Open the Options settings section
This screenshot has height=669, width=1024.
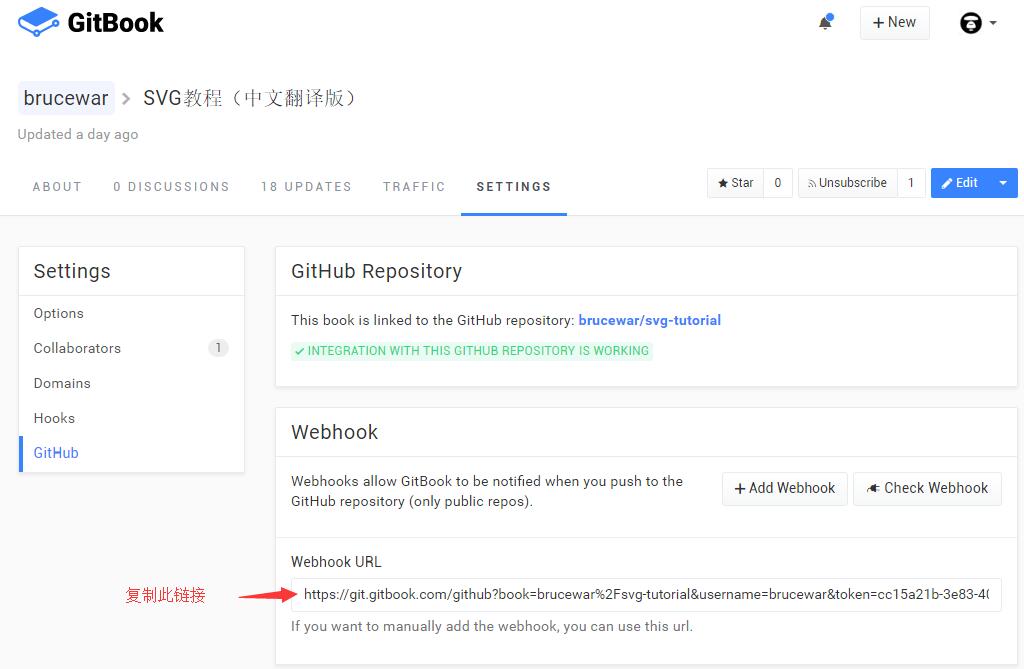(132, 313)
